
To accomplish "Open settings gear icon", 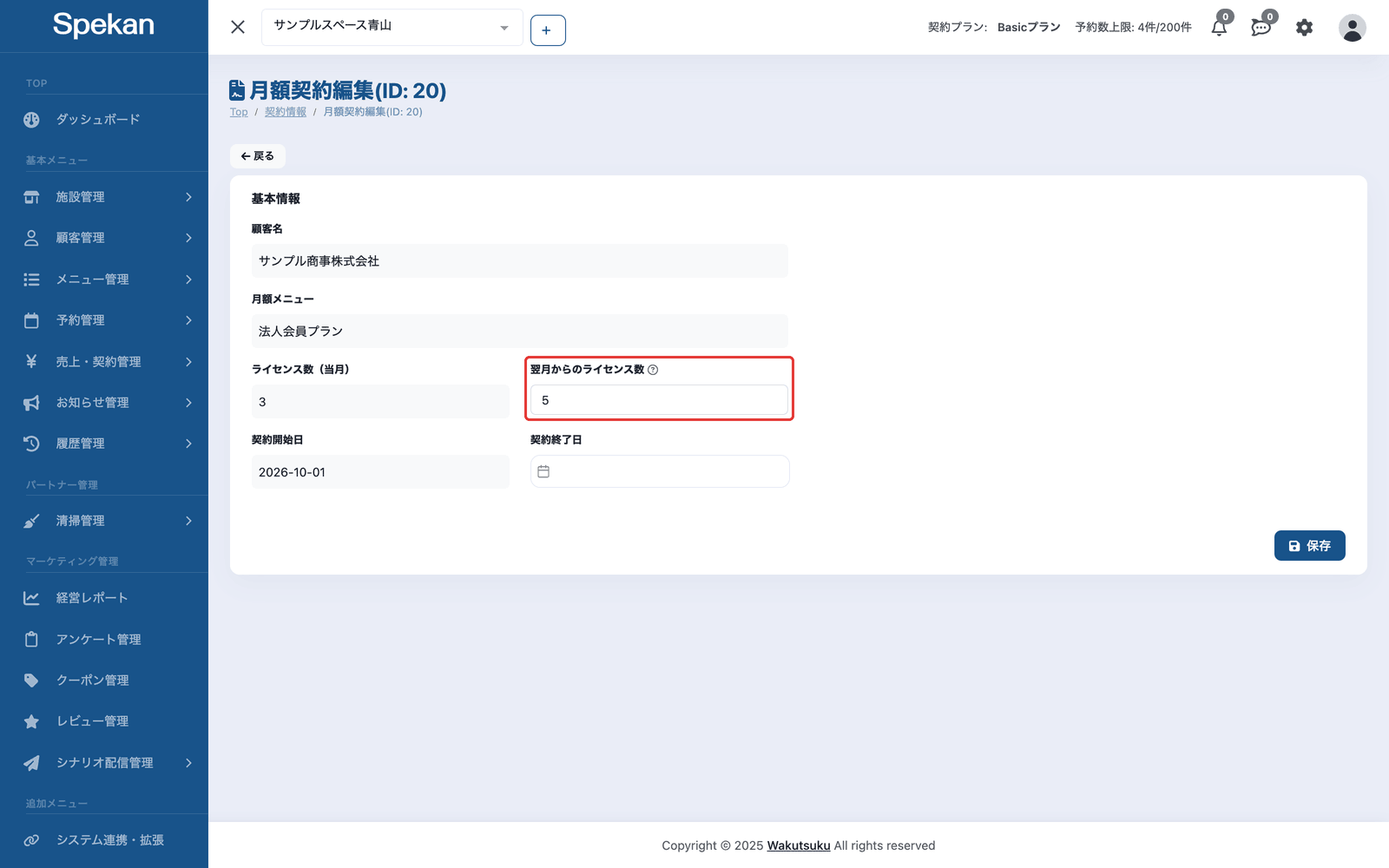I will point(1304,28).
